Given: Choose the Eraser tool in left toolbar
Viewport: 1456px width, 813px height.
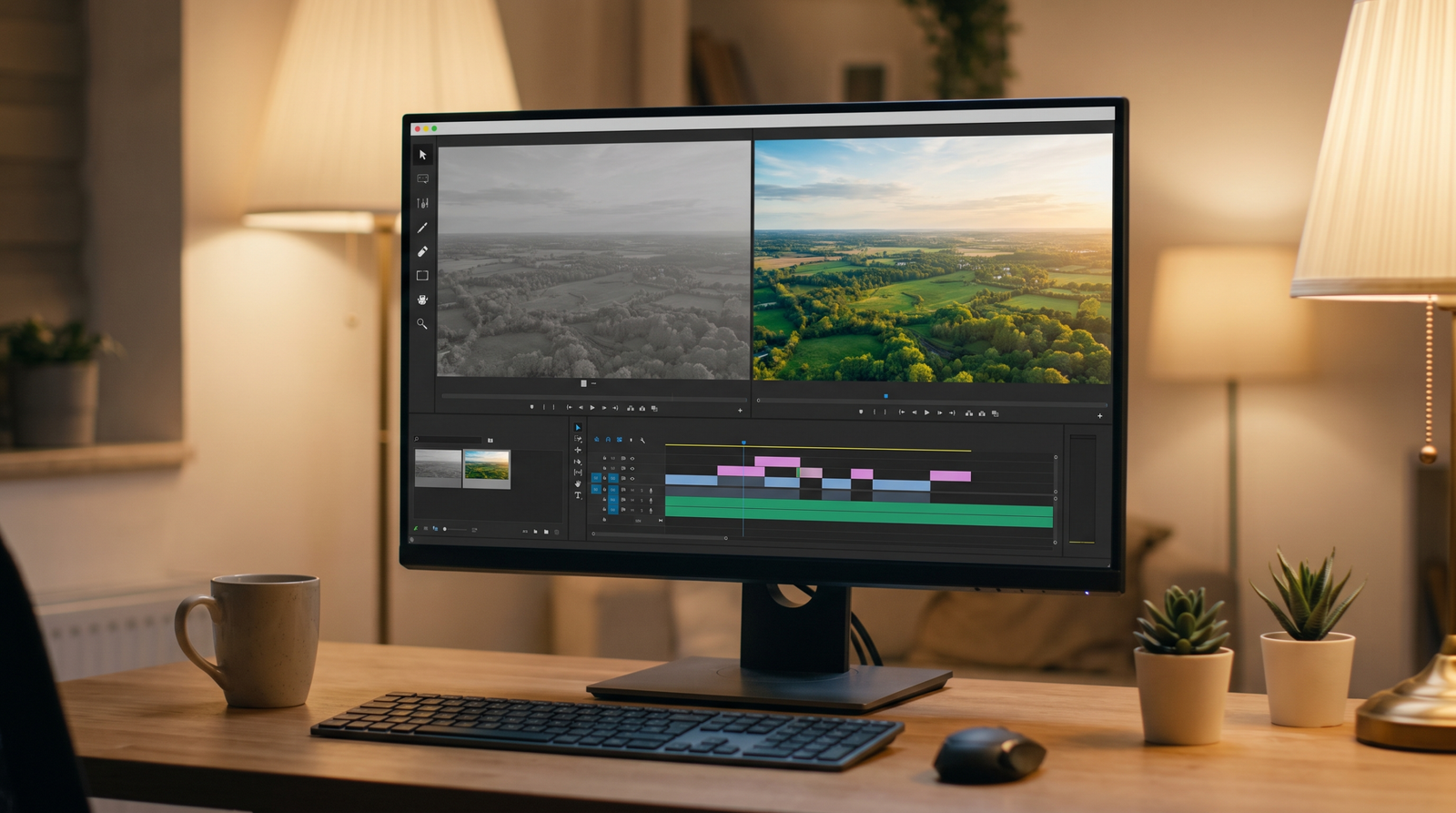Looking at the screenshot, I should pos(422,251).
